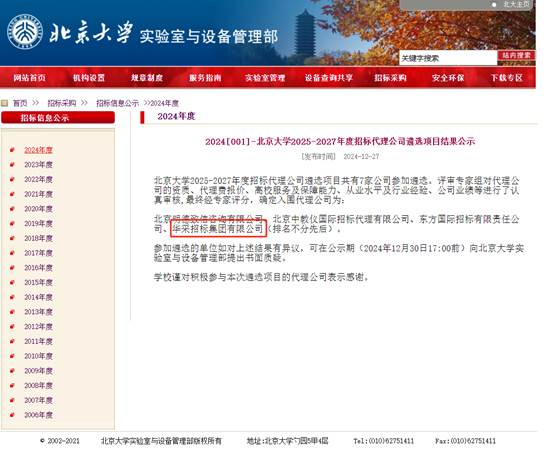553x456 pixels.
Task: Open 实验室管理 navigation item
Action: pos(265,78)
